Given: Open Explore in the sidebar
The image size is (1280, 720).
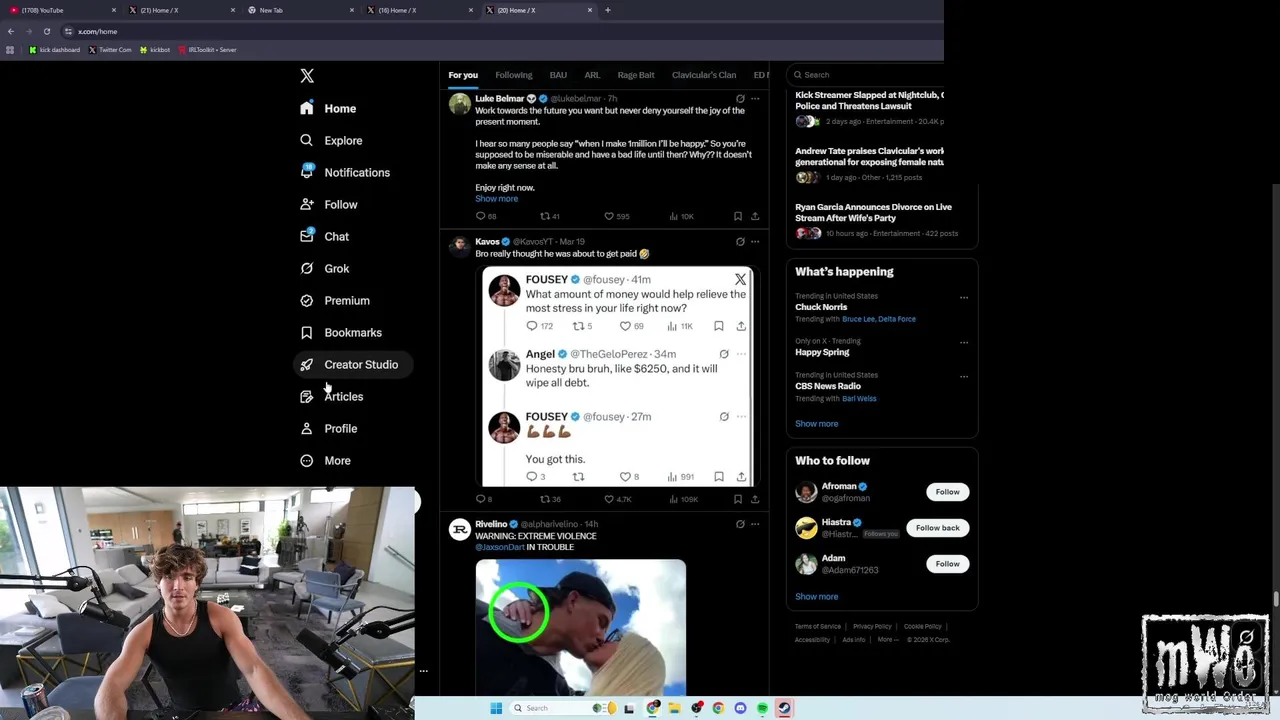Looking at the screenshot, I should click(x=331, y=140).
